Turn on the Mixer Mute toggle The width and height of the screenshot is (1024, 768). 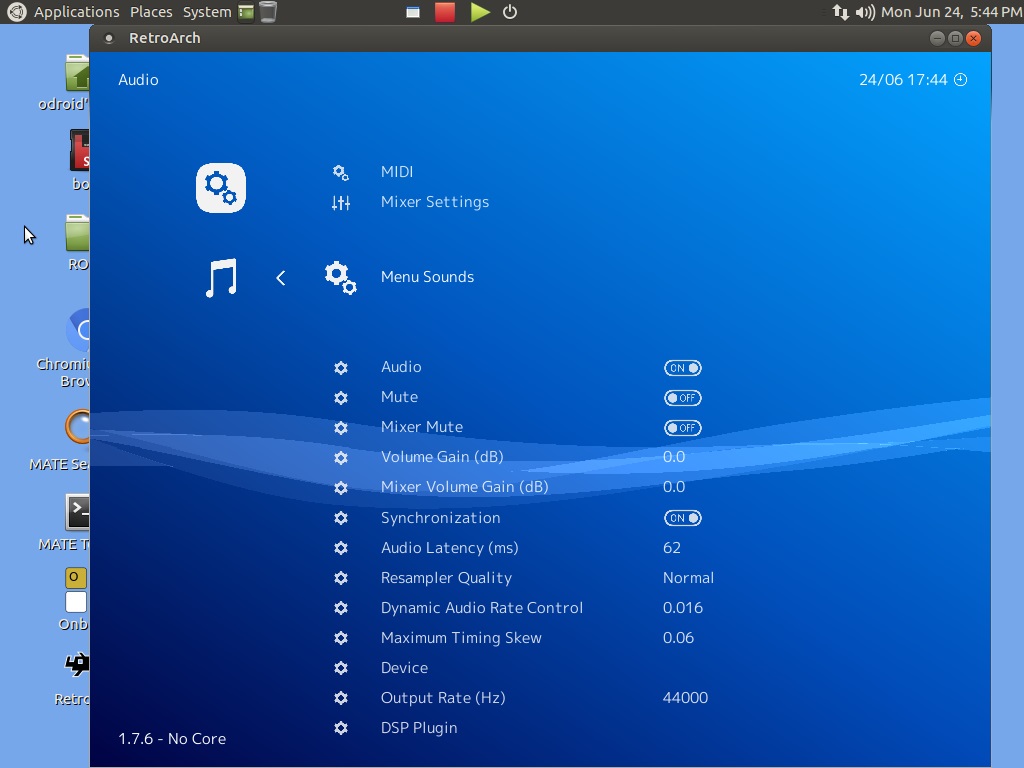pos(682,428)
